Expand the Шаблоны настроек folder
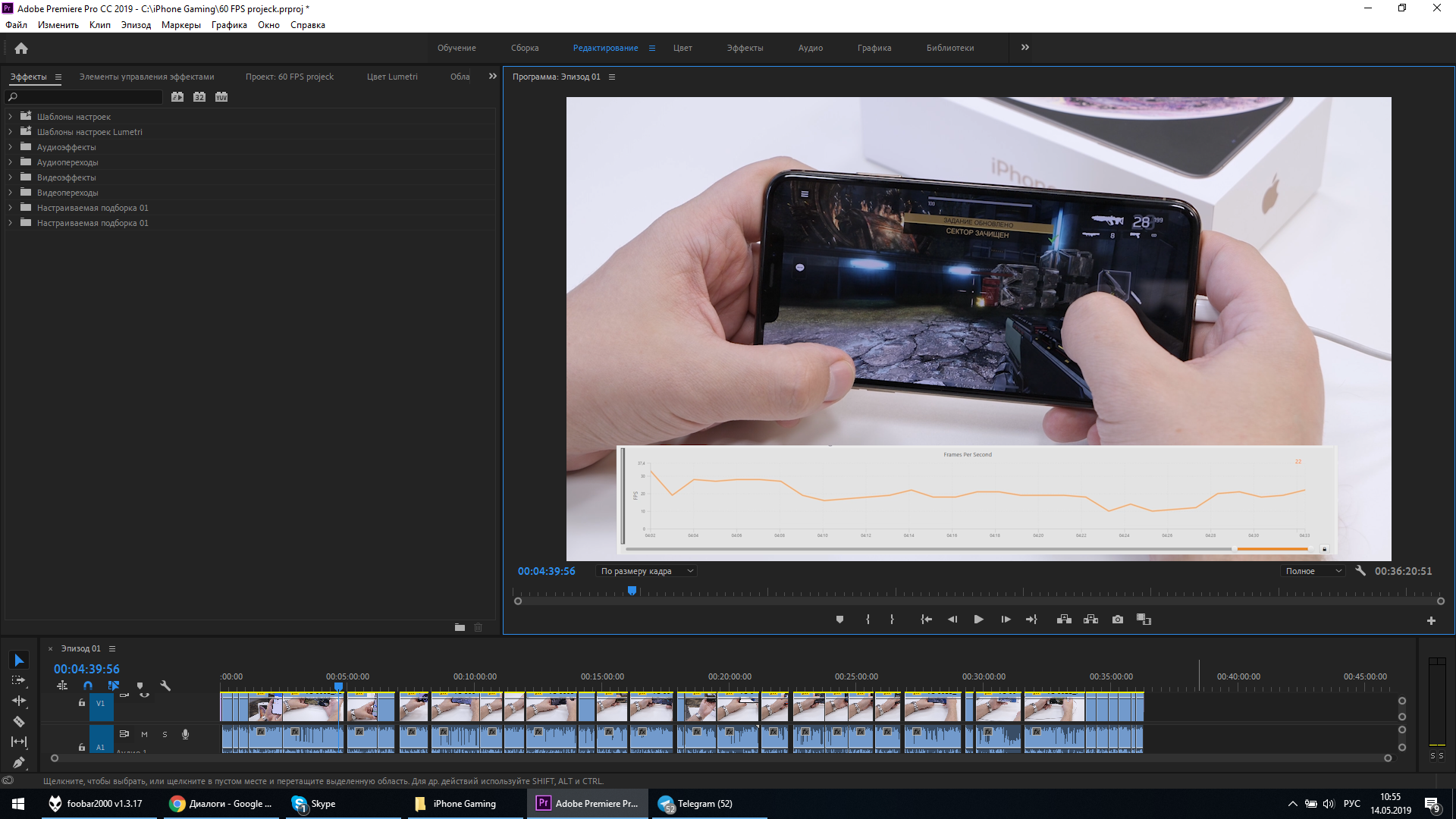 click(10, 117)
